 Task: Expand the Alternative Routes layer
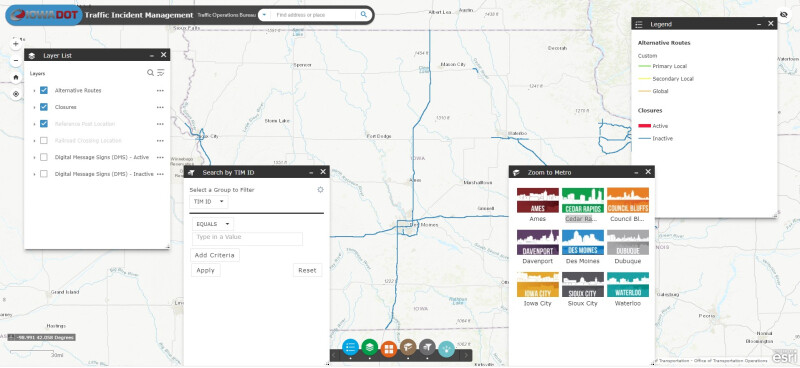coord(34,90)
